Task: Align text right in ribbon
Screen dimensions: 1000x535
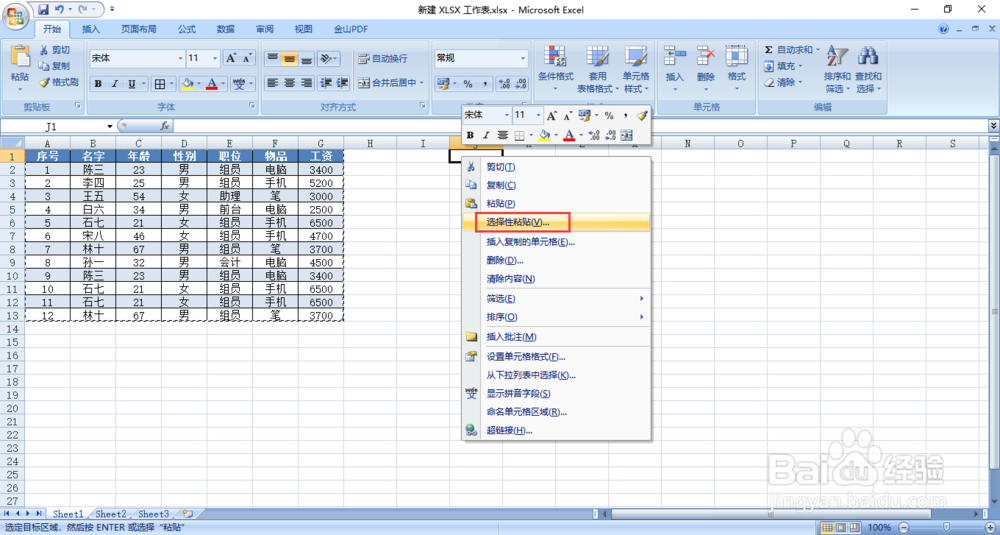Action: 307,83
